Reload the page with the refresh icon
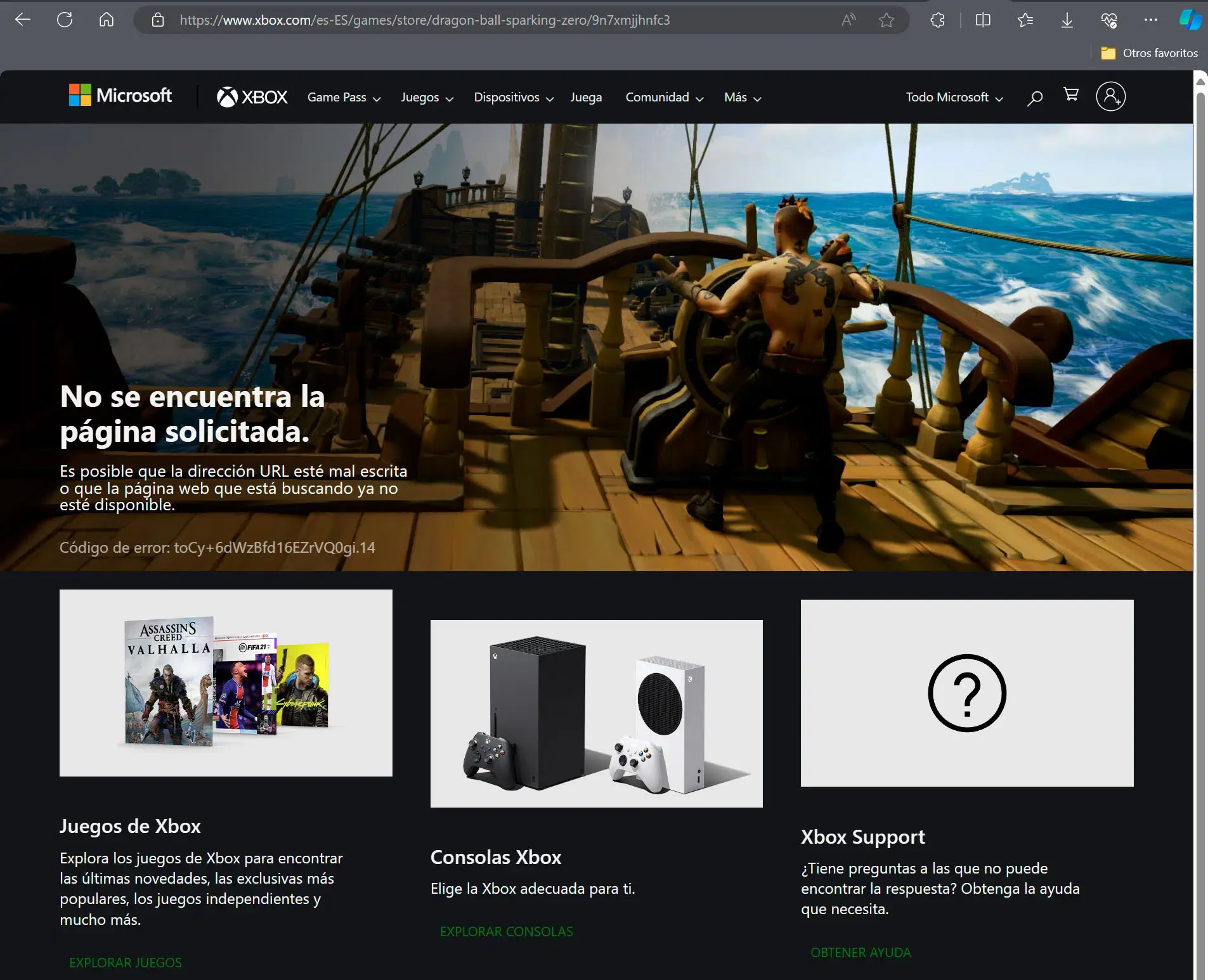The image size is (1208, 980). (65, 20)
